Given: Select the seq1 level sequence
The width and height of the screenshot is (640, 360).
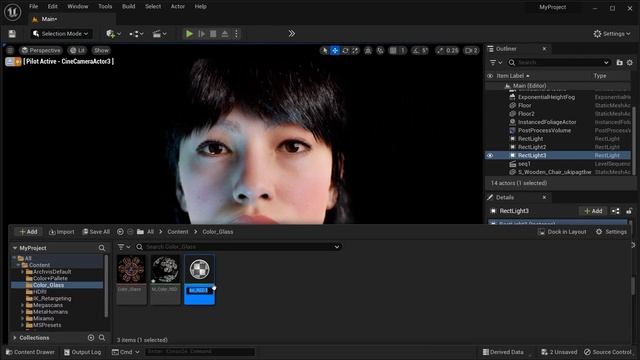Looking at the screenshot, I should 524,164.
